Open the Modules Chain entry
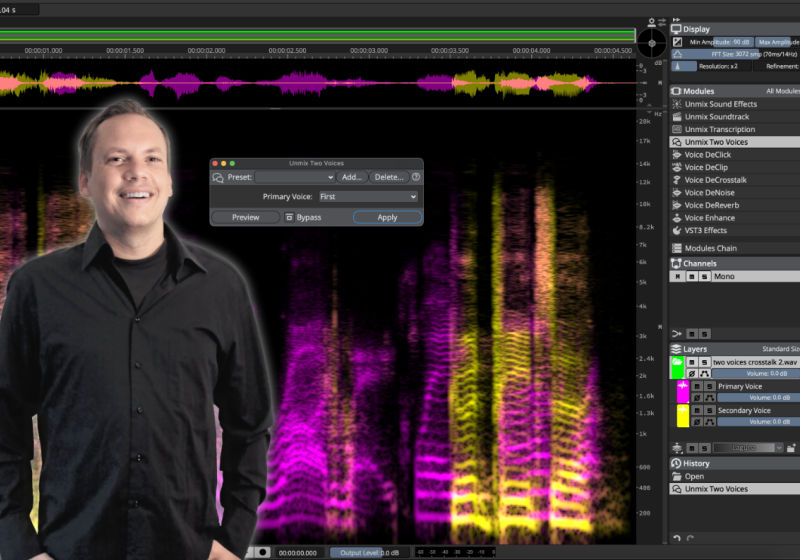 tap(735, 248)
